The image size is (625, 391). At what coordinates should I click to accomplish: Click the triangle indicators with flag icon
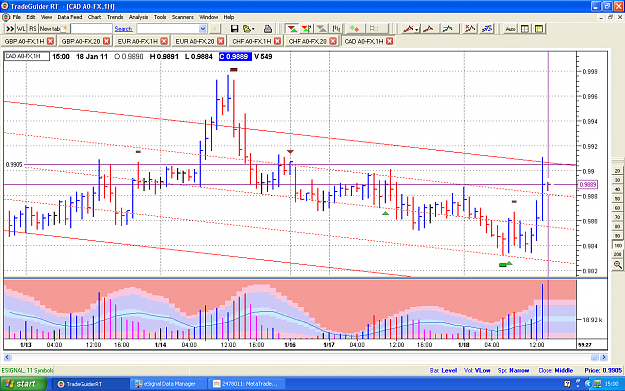(307, 29)
